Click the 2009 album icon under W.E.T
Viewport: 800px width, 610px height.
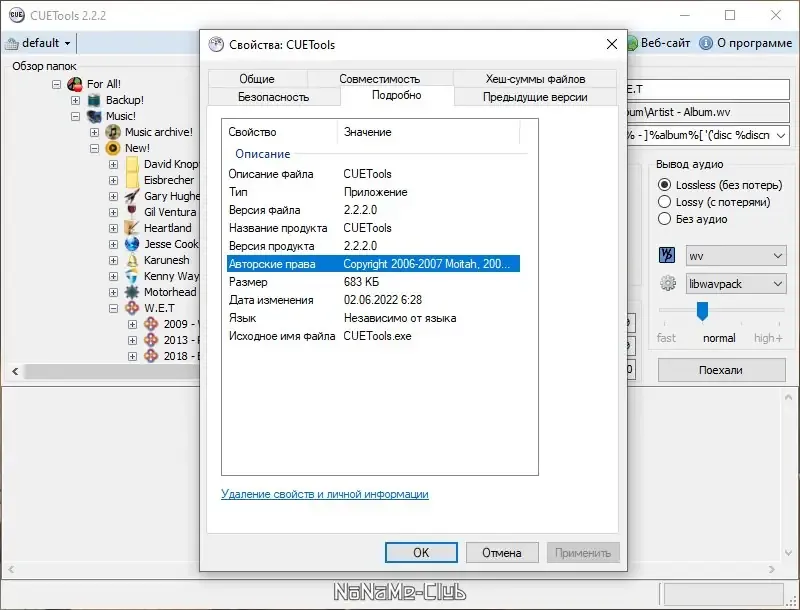pyautogui.click(x=151, y=324)
